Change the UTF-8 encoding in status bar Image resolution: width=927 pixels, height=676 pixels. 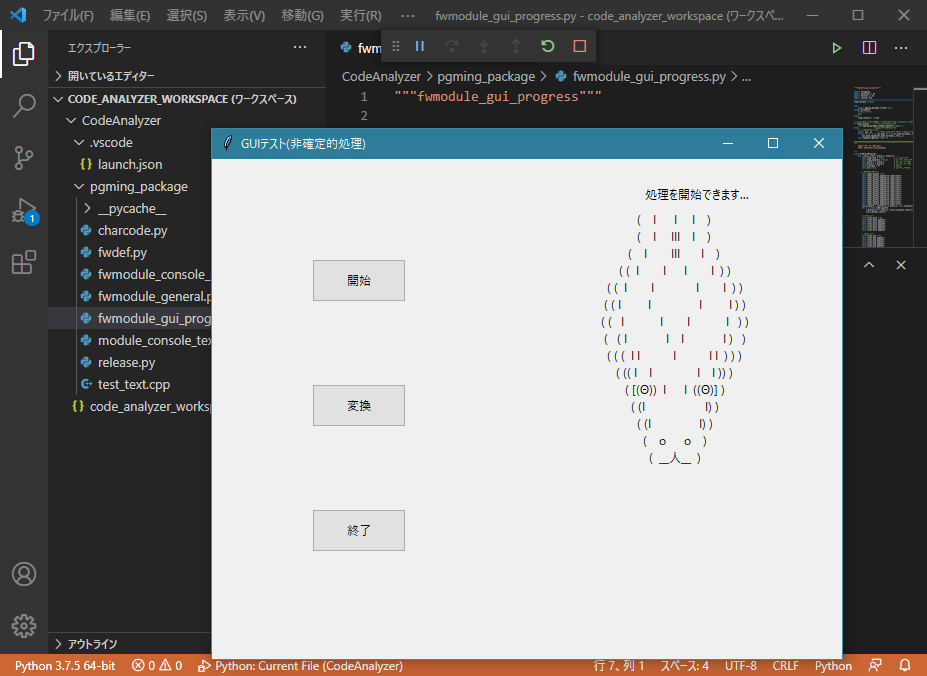741,665
